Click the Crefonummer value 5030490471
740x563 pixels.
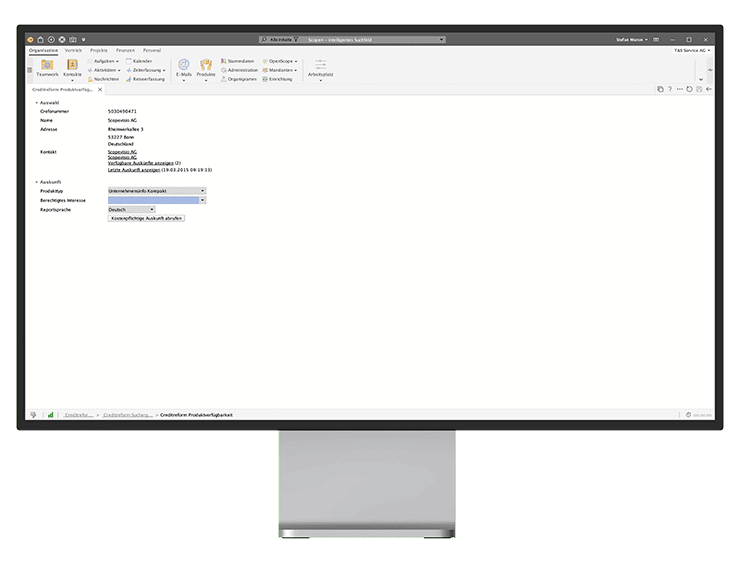click(x=122, y=111)
